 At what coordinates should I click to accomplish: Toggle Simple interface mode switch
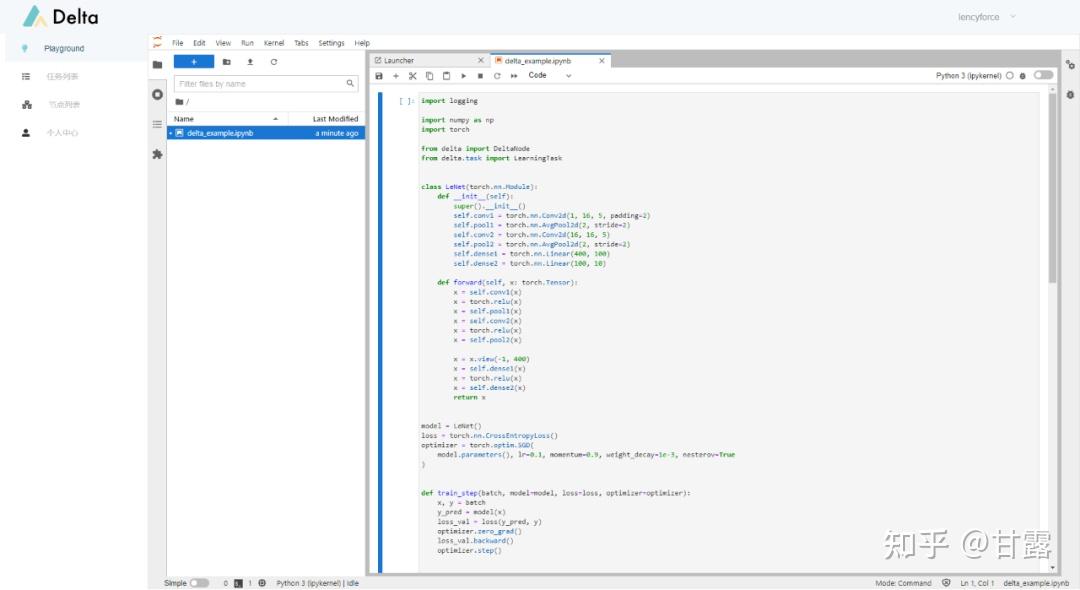(199, 583)
